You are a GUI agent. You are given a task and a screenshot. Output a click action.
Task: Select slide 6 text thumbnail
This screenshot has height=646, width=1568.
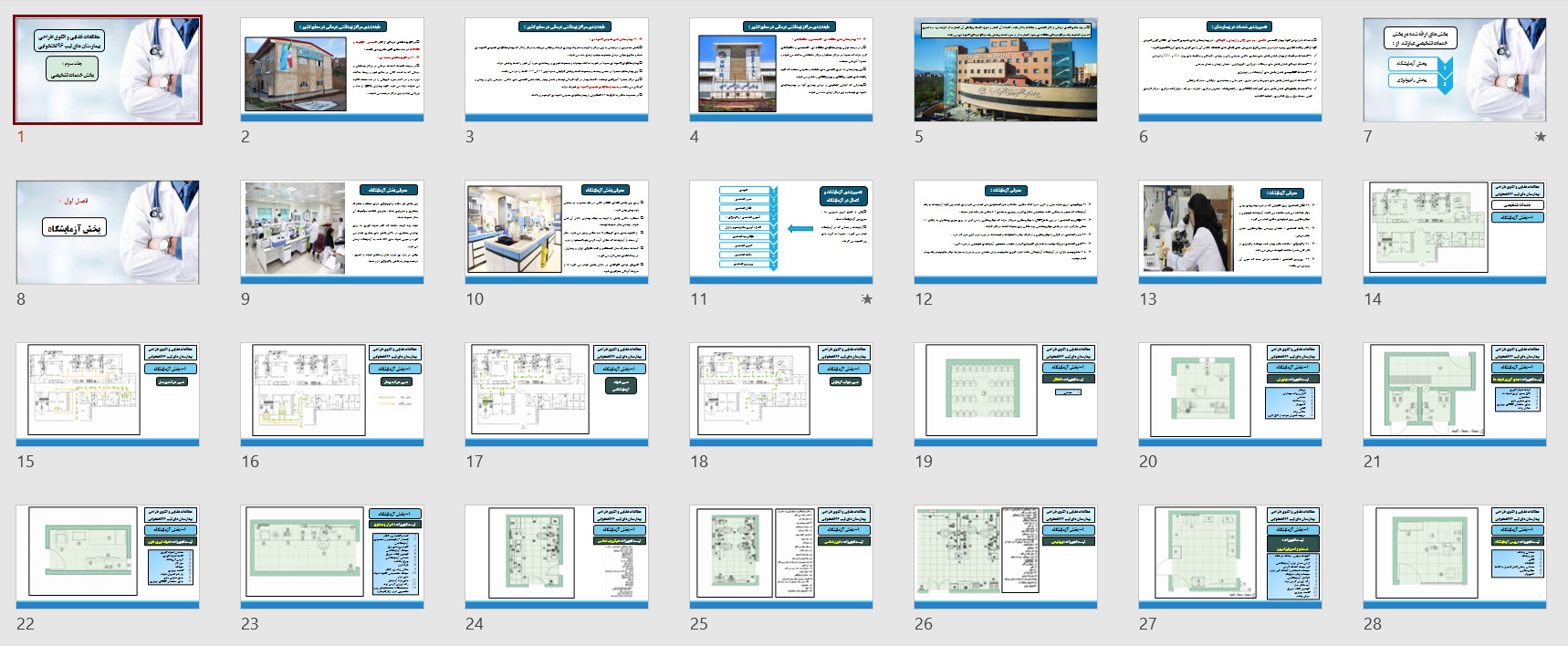1230,70
